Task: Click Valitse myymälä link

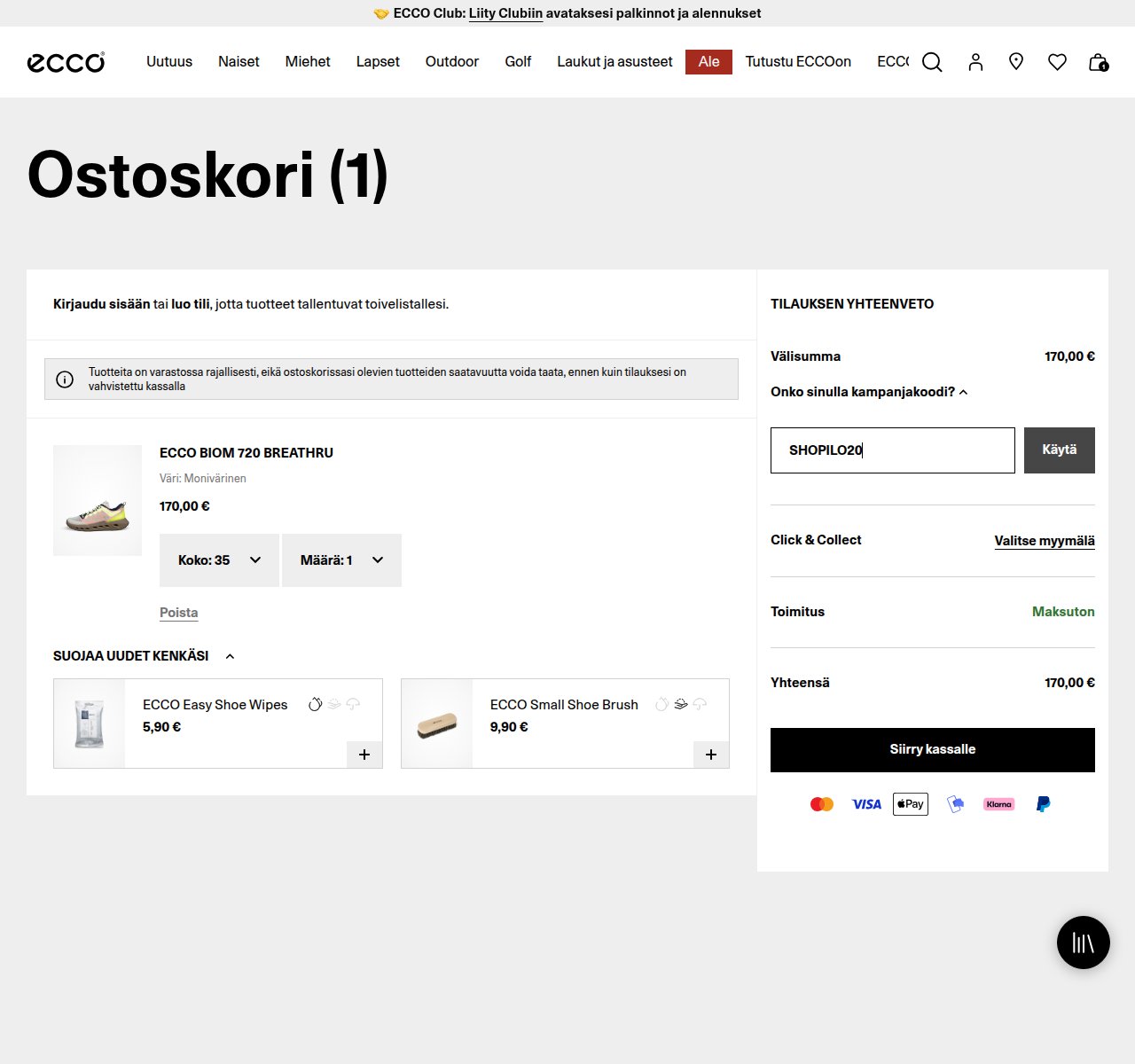Action: coord(1045,541)
